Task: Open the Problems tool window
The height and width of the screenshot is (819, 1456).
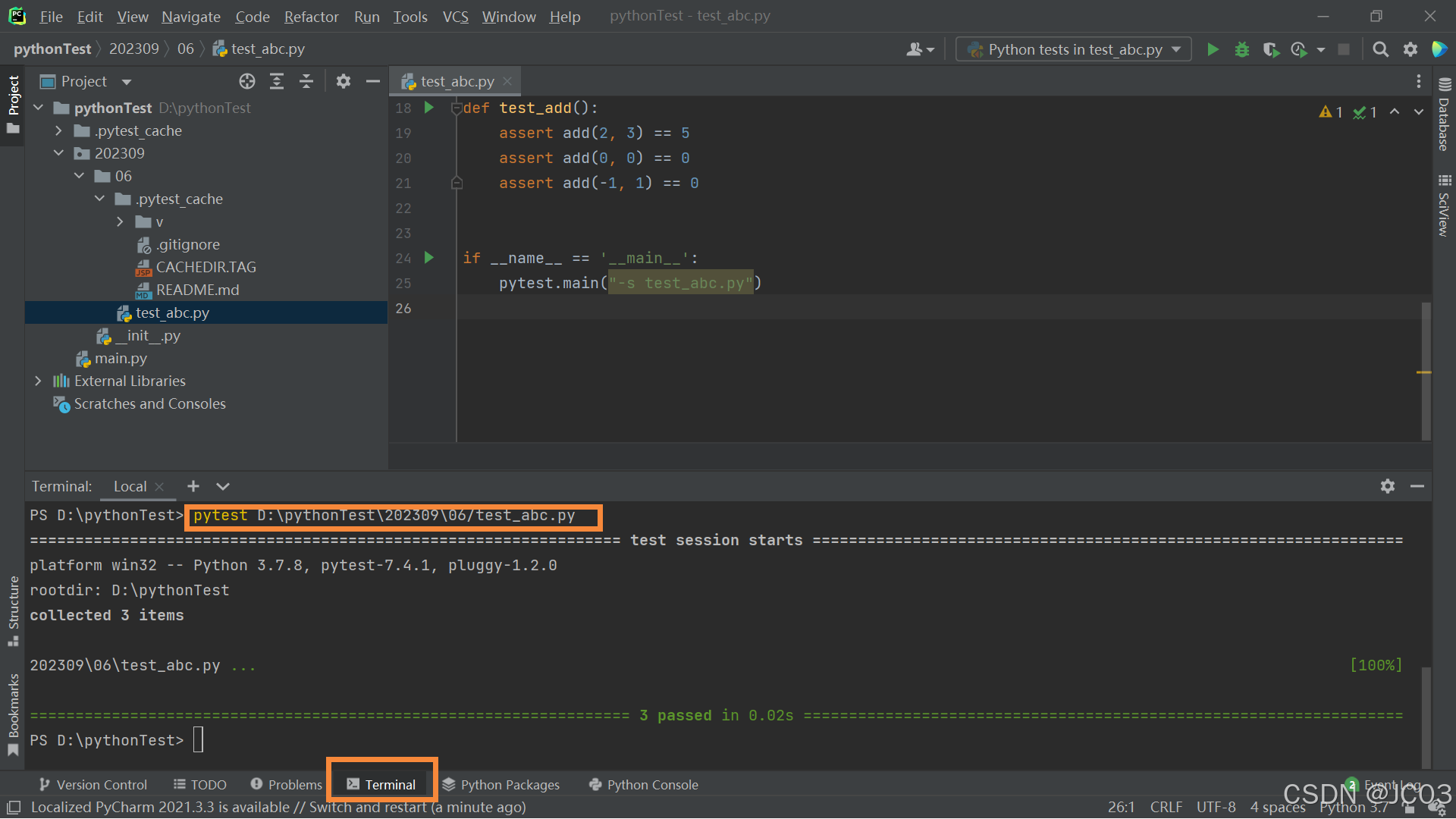Action: pos(287,785)
